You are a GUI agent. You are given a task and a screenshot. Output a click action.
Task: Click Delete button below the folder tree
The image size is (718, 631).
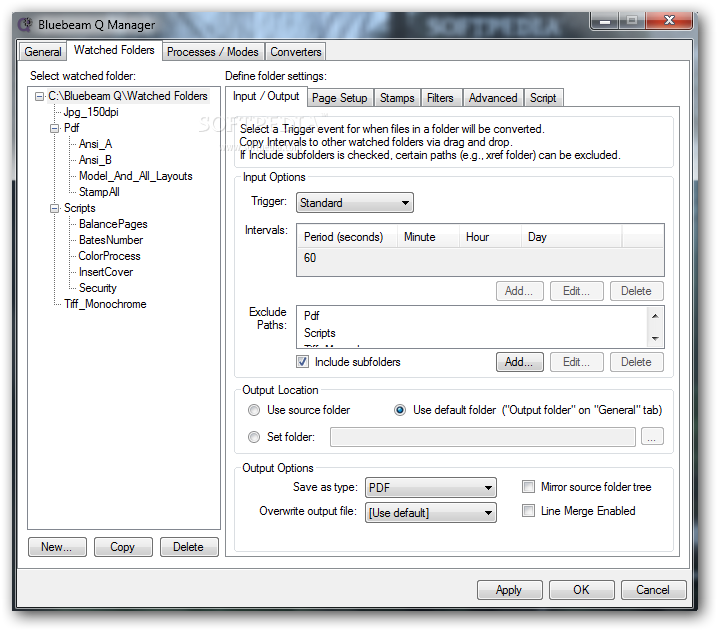click(189, 547)
